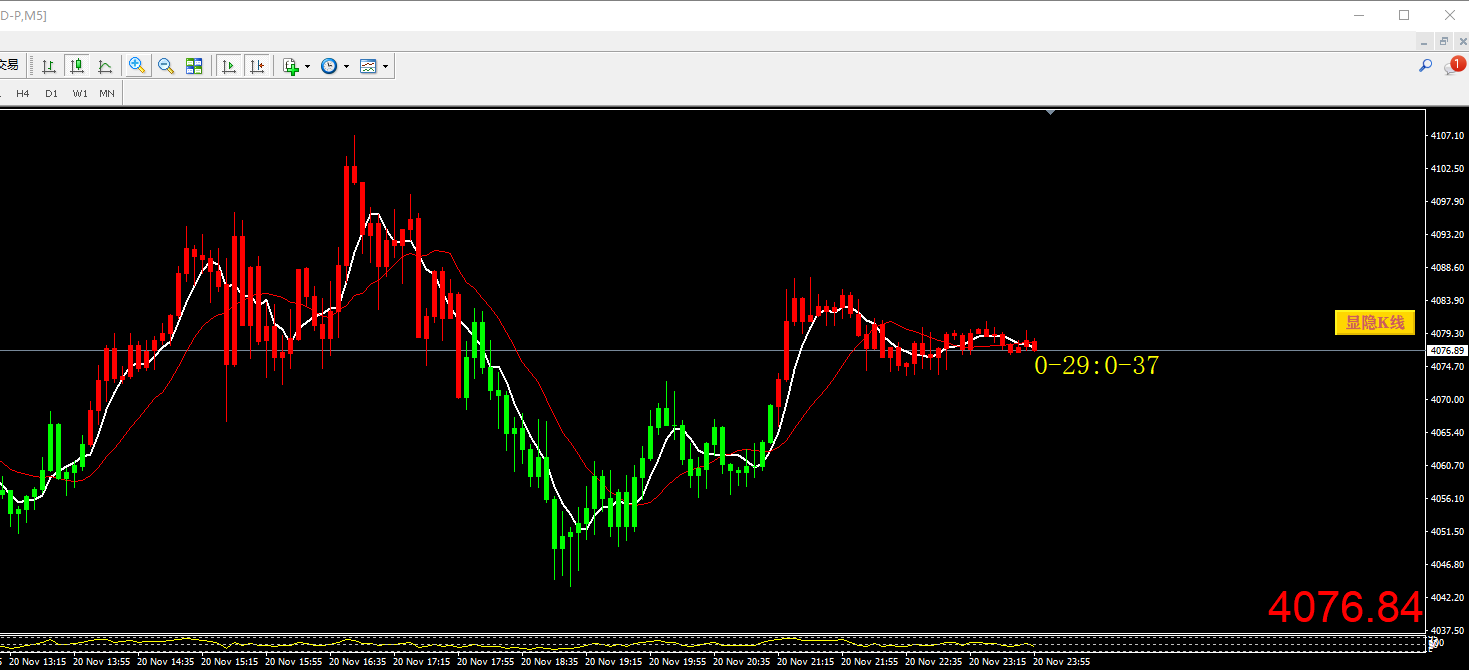Click the 20 Nov 23:55 time label

[1062, 662]
